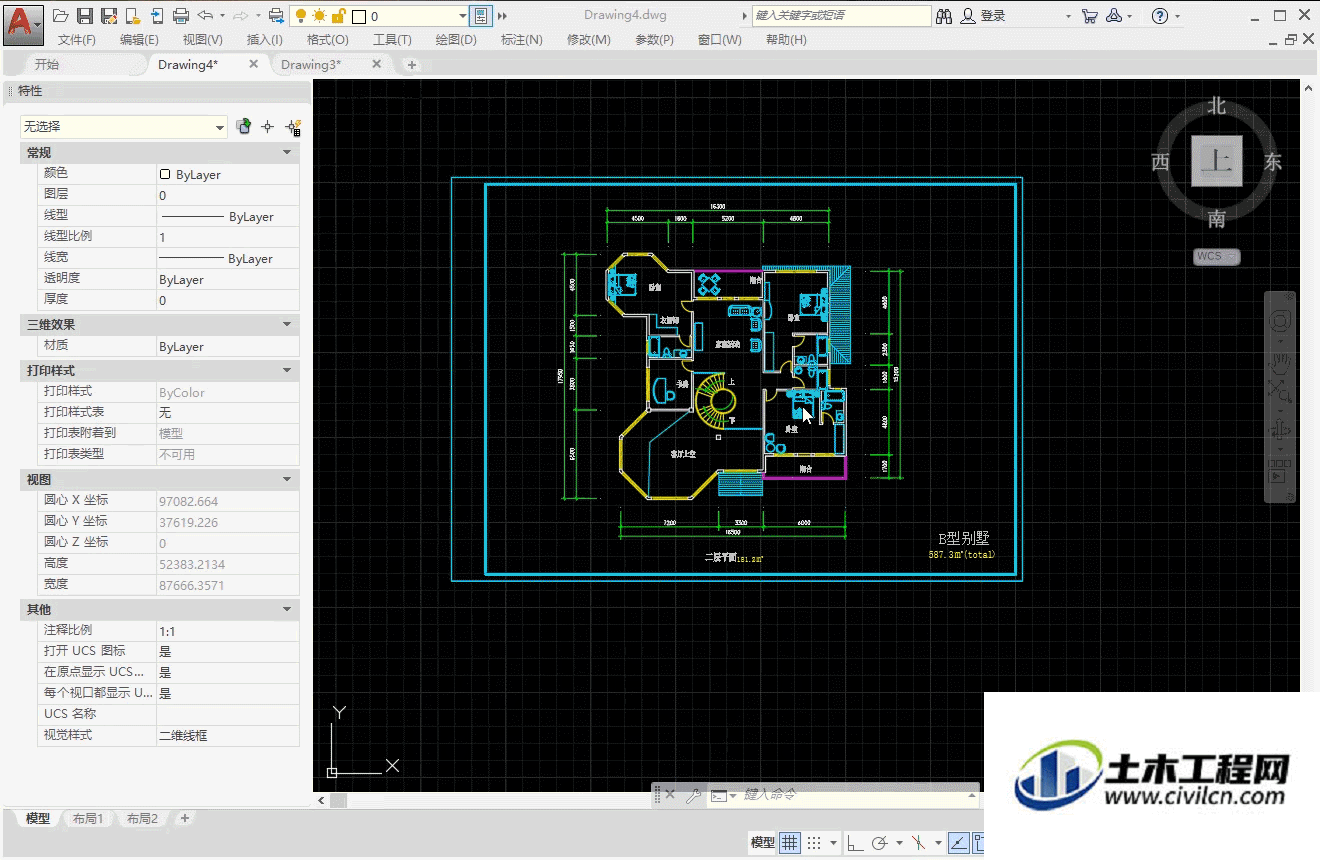This screenshot has height=860, width=1320.
Task: Open the 视图(V) menu
Action: (203, 40)
